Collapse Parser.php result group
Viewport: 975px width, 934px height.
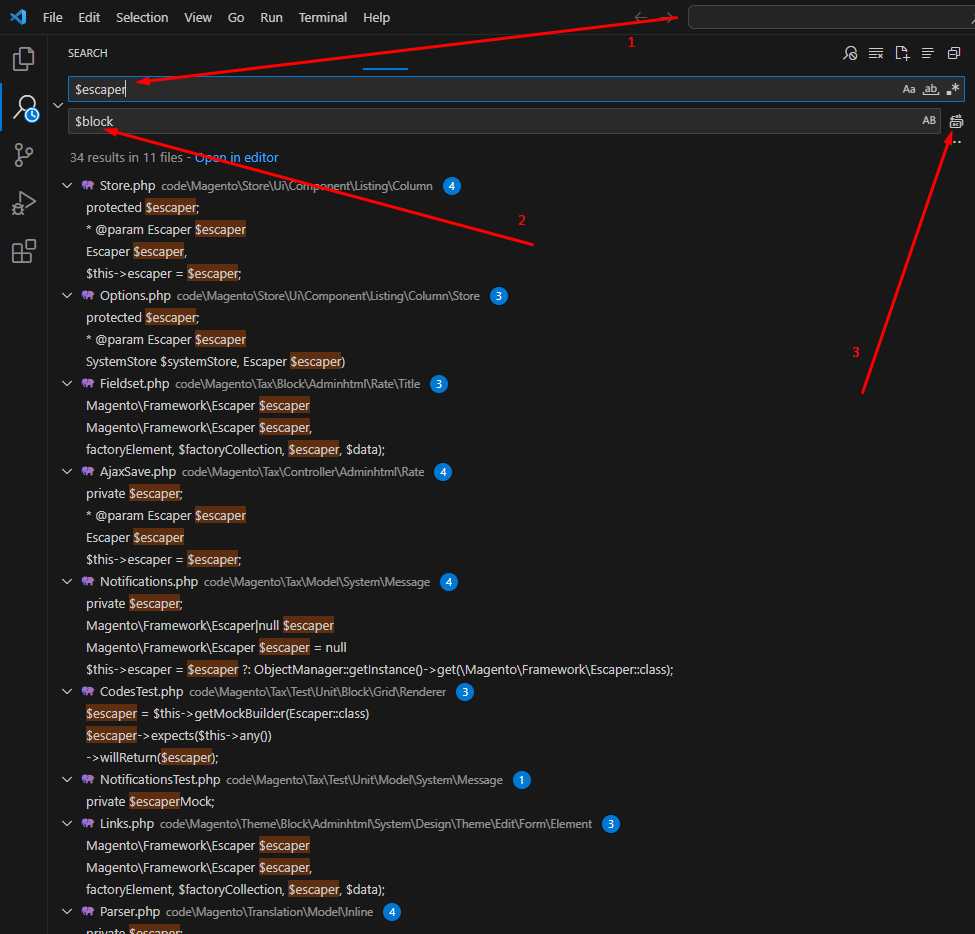67,912
